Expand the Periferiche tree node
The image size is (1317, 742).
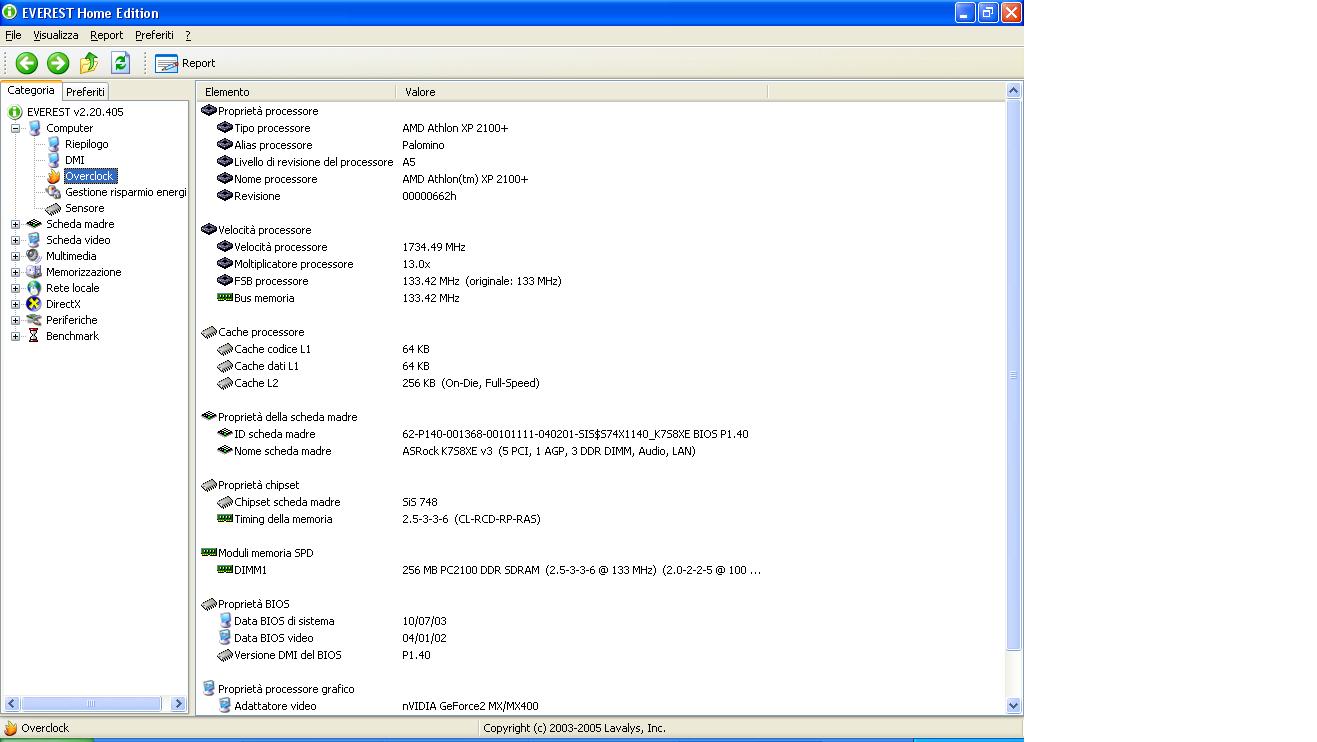tap(15, 320)
